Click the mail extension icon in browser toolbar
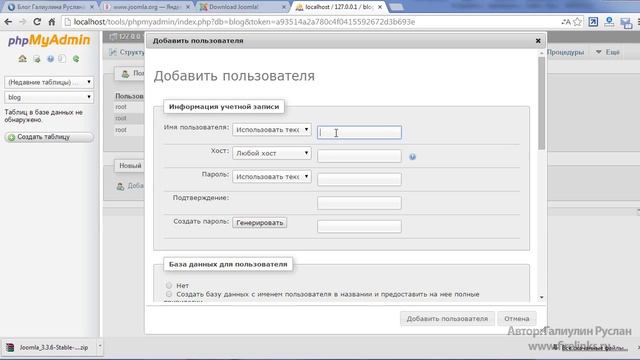640x360 pixels. (x=626, y=23)
